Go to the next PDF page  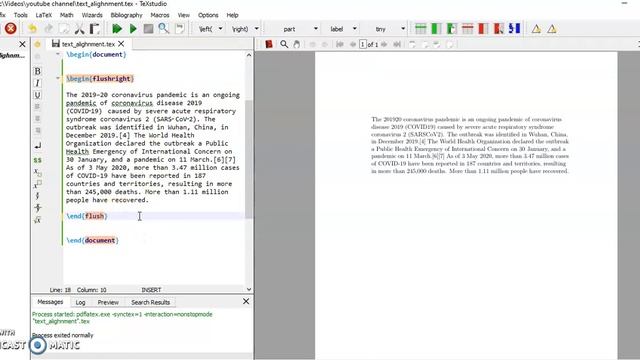tap(384, 44)
